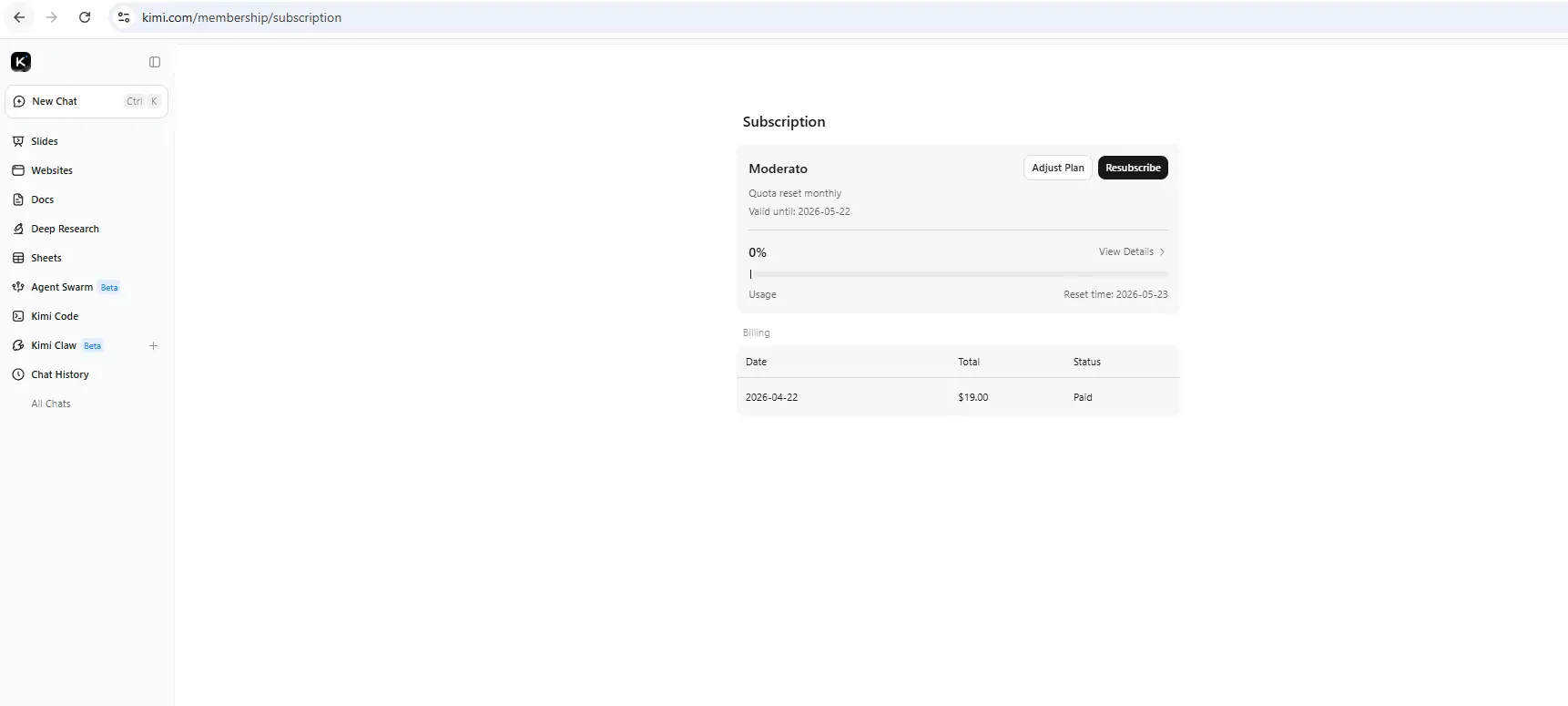The width and height of the screenshot is (1568, 706).
Task: Click the Chat History clock icon
Action: coord(18,374)
